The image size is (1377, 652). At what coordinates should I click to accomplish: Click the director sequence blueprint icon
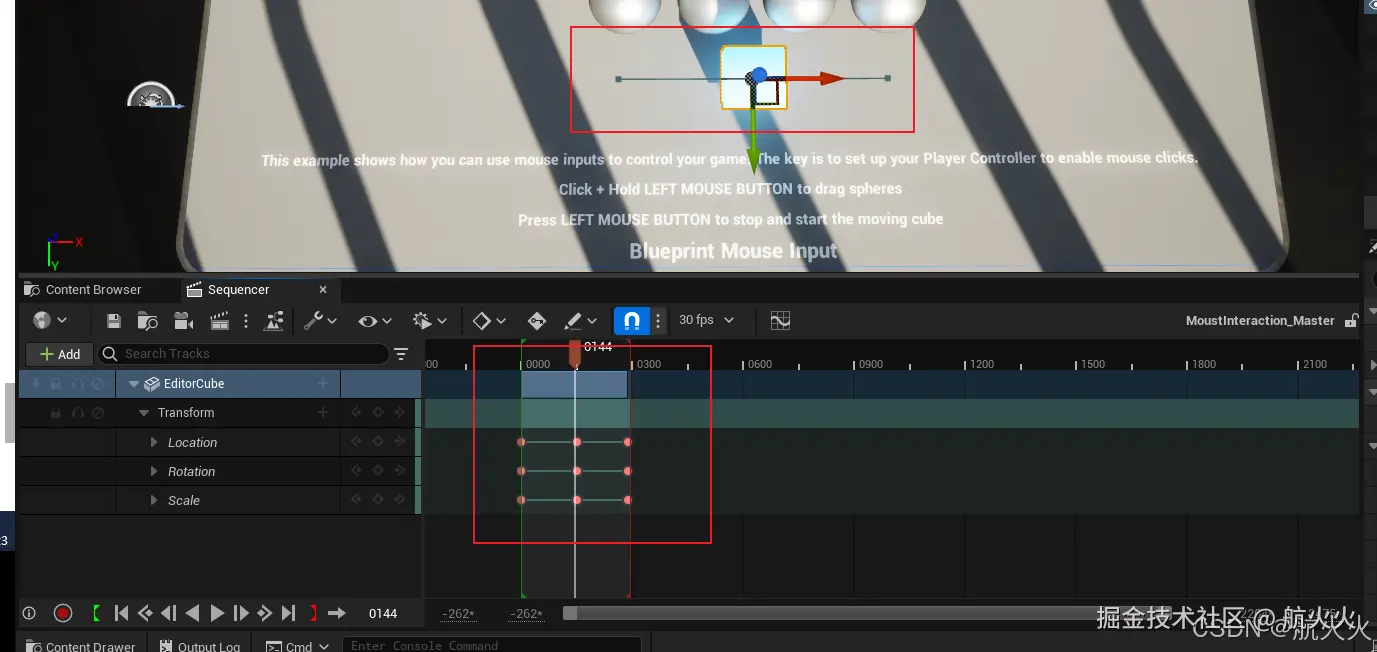[x=274, y=321]
